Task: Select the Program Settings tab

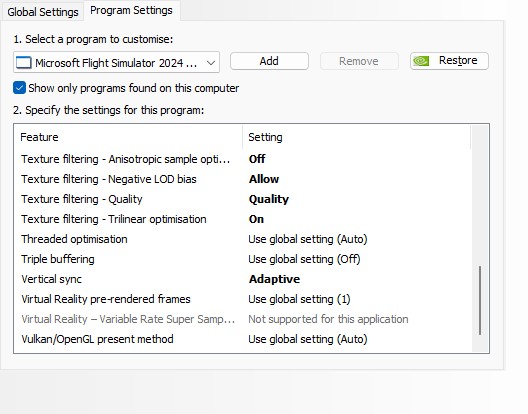Action: 131,10
